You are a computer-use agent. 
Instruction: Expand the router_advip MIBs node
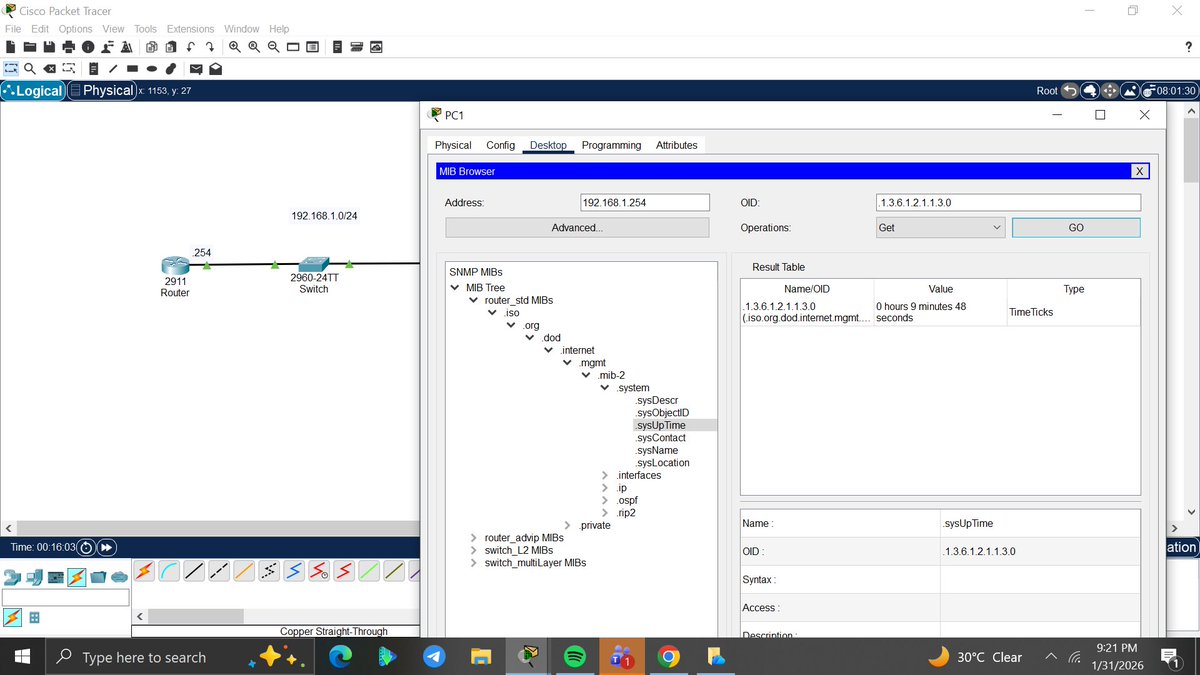point(474,538)
